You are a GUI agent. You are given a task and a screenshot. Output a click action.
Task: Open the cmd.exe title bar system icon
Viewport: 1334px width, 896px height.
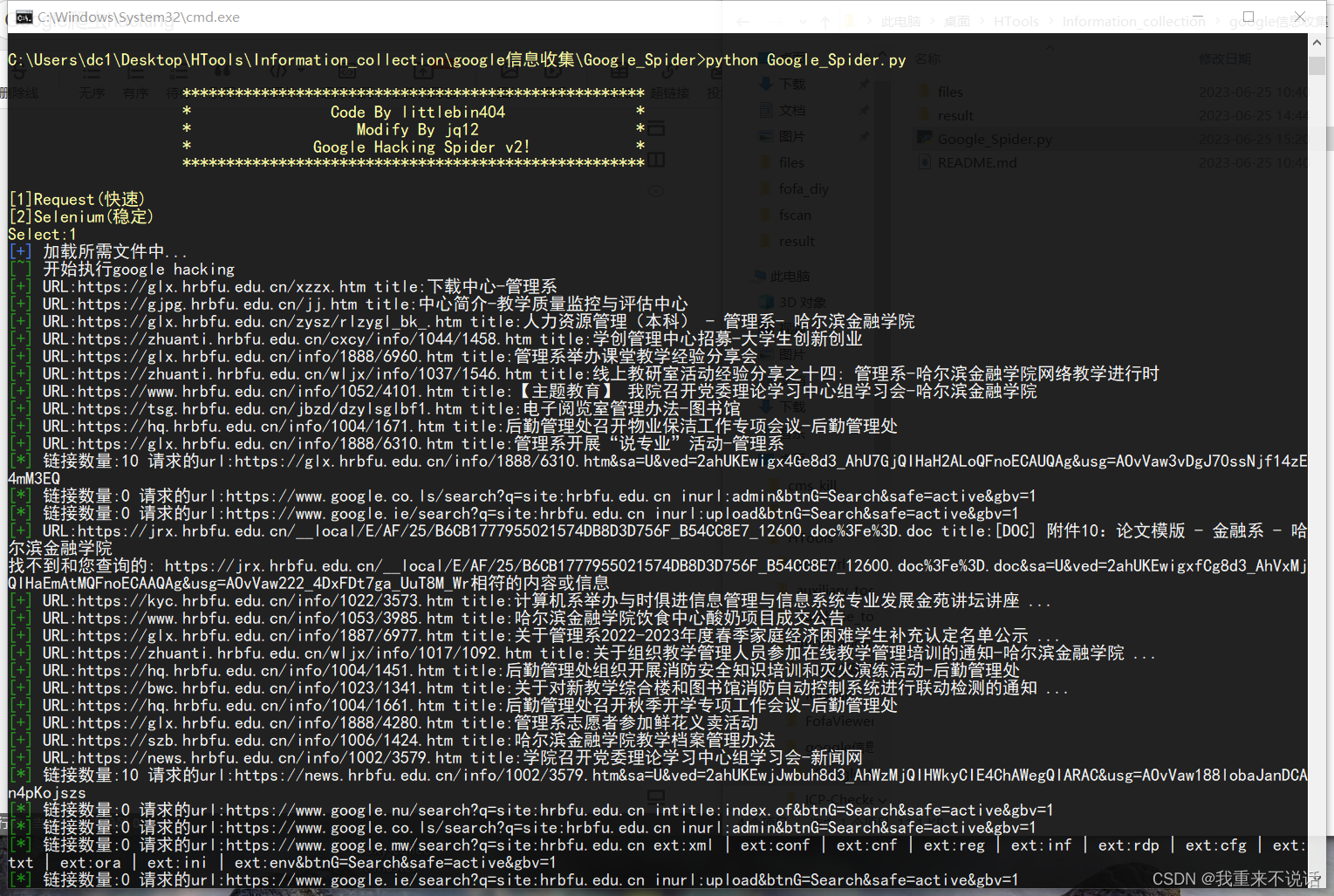[24, 17]
